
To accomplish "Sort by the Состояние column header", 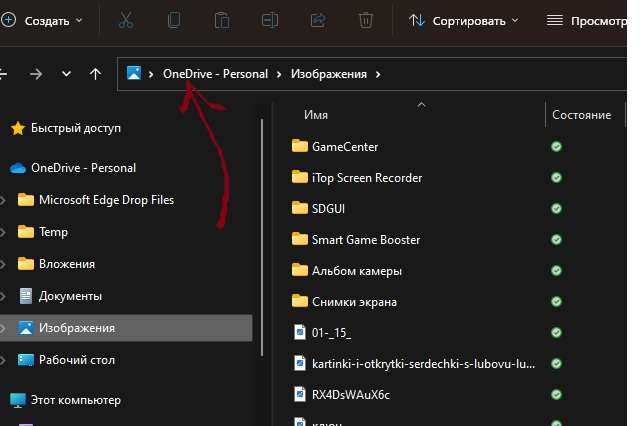I will coord(581,115).
